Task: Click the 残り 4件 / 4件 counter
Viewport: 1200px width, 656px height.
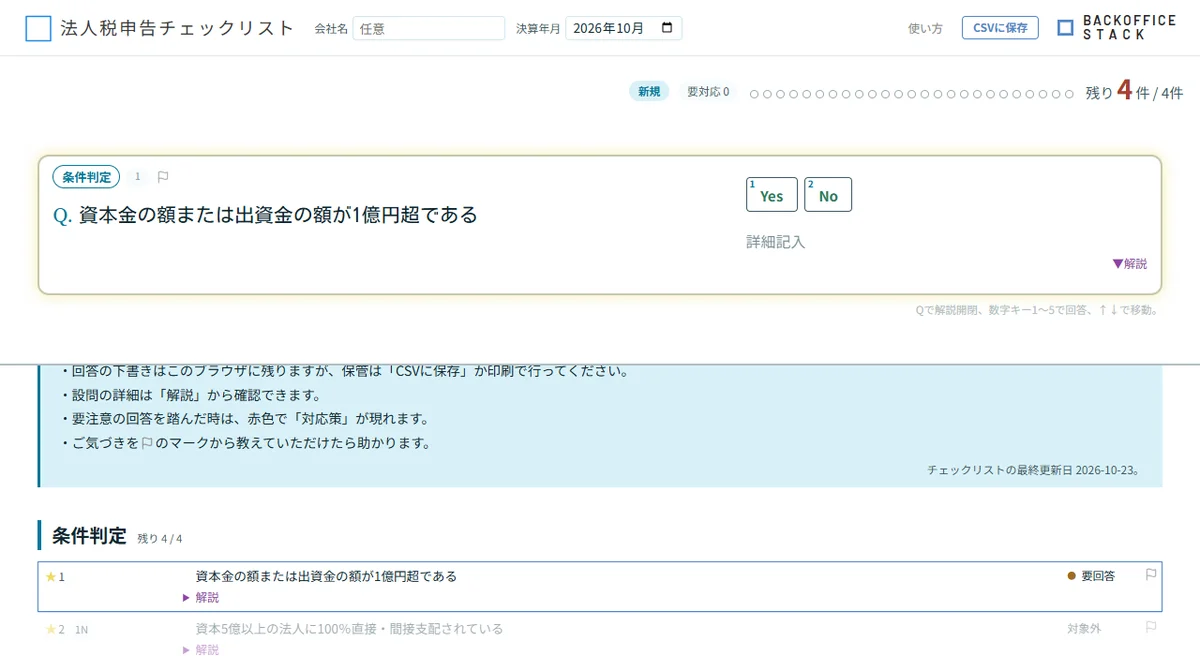Action: tap(1134, 91)
